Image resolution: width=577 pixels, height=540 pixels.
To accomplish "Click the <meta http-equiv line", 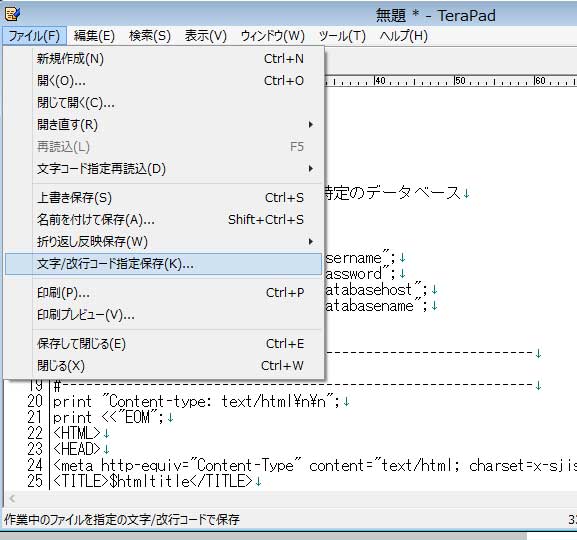I will click(x=315, y=465).
